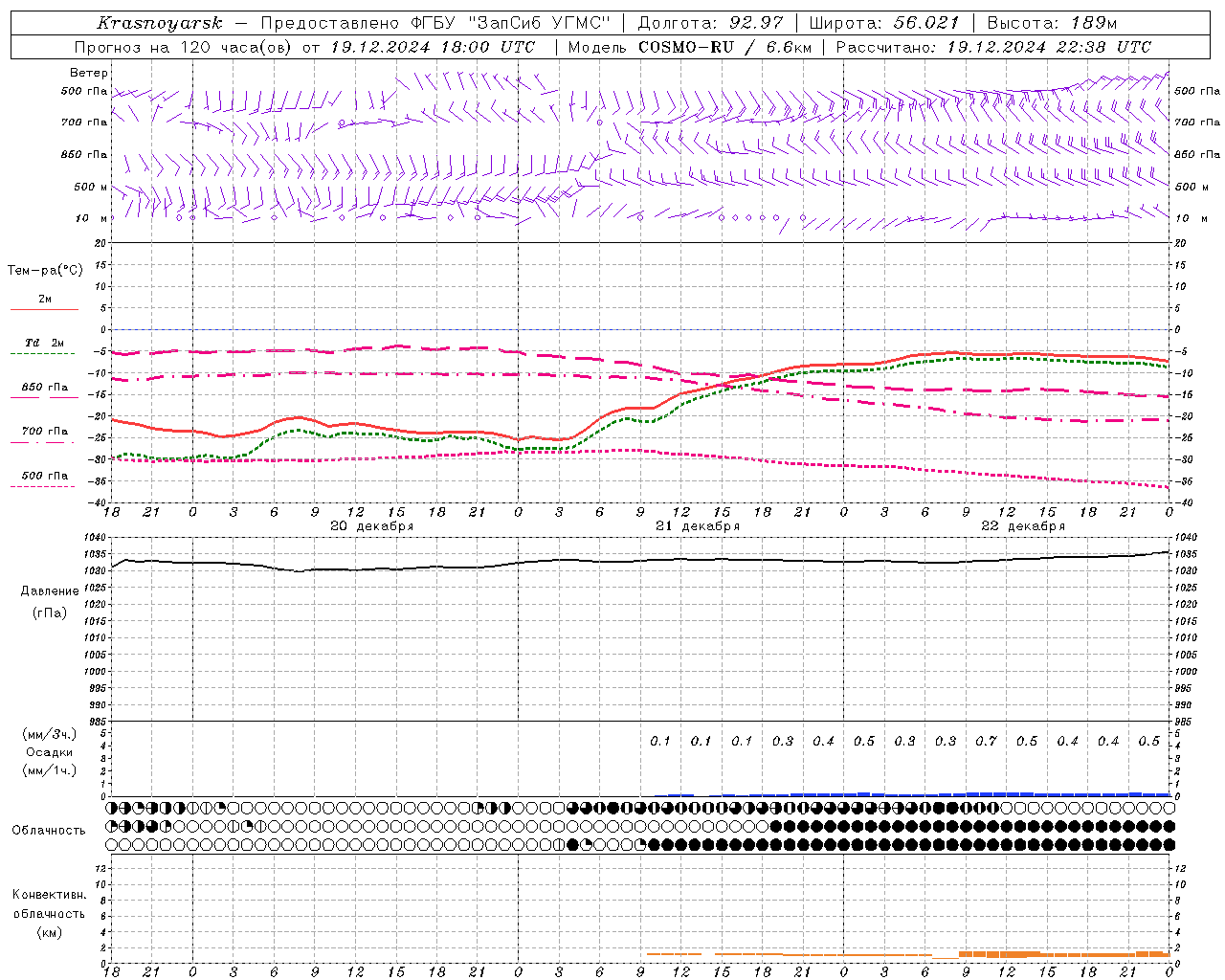This screenshot has width=1225, height=980.
Task: Click the "20 декабря" date label
Action: click(372, 526)
